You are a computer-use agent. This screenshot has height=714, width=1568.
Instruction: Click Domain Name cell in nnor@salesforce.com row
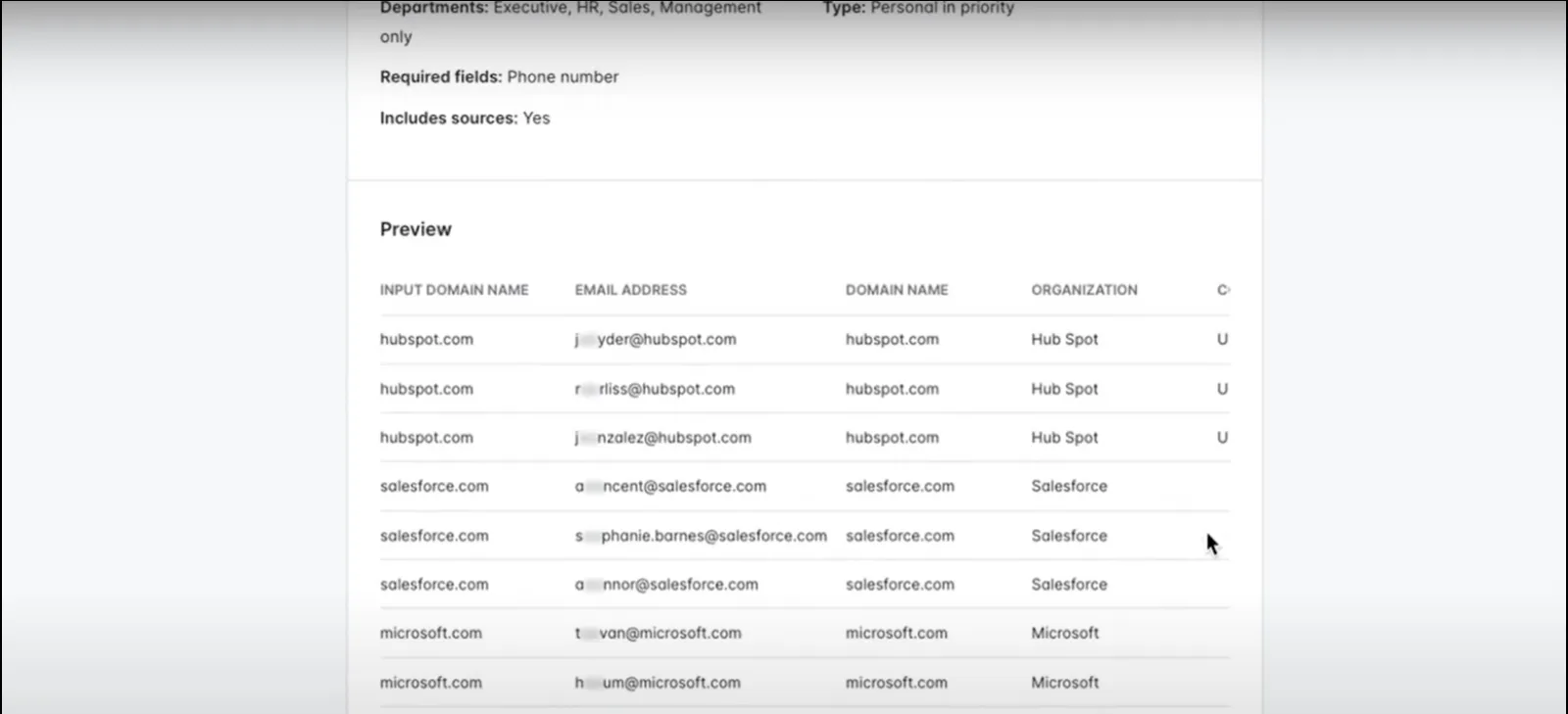[x=900, y=585]
